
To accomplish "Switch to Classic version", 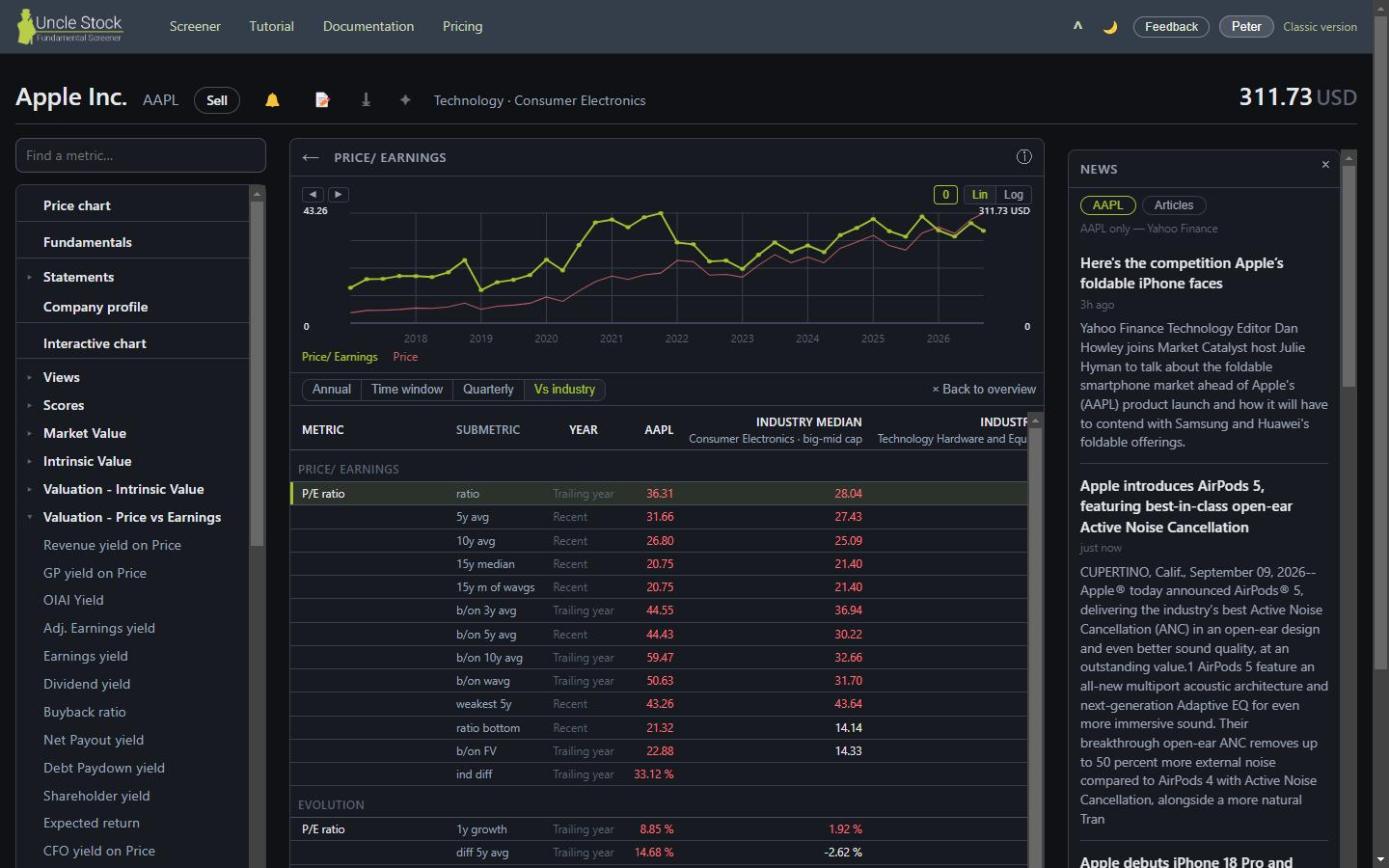I will coord(1320,27).
